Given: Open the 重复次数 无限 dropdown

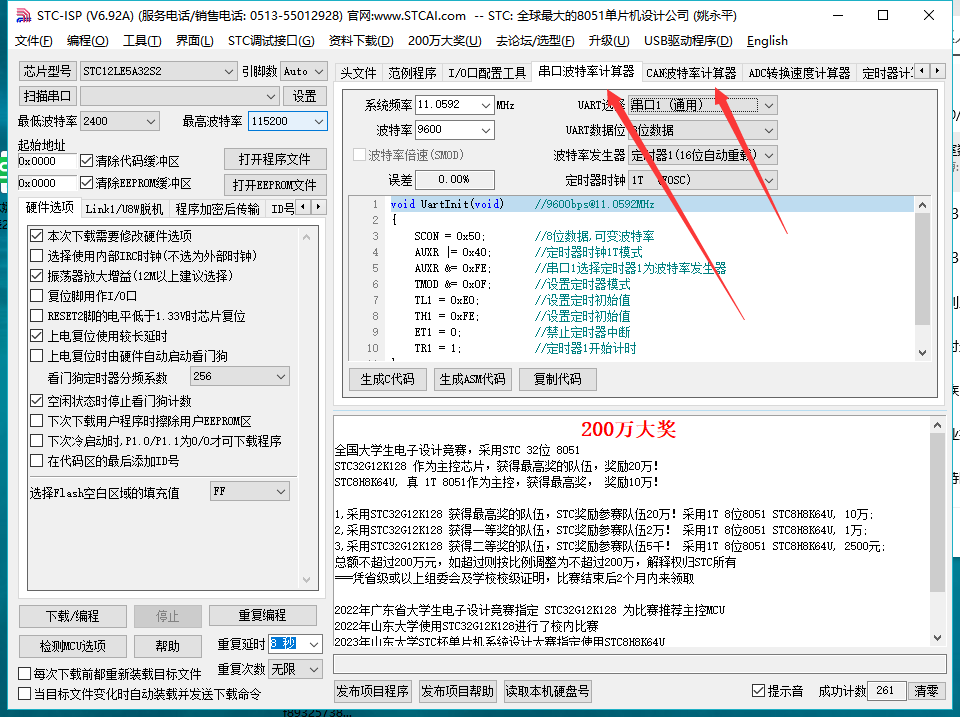Looking at the screenshot, I should click(295, 669).
